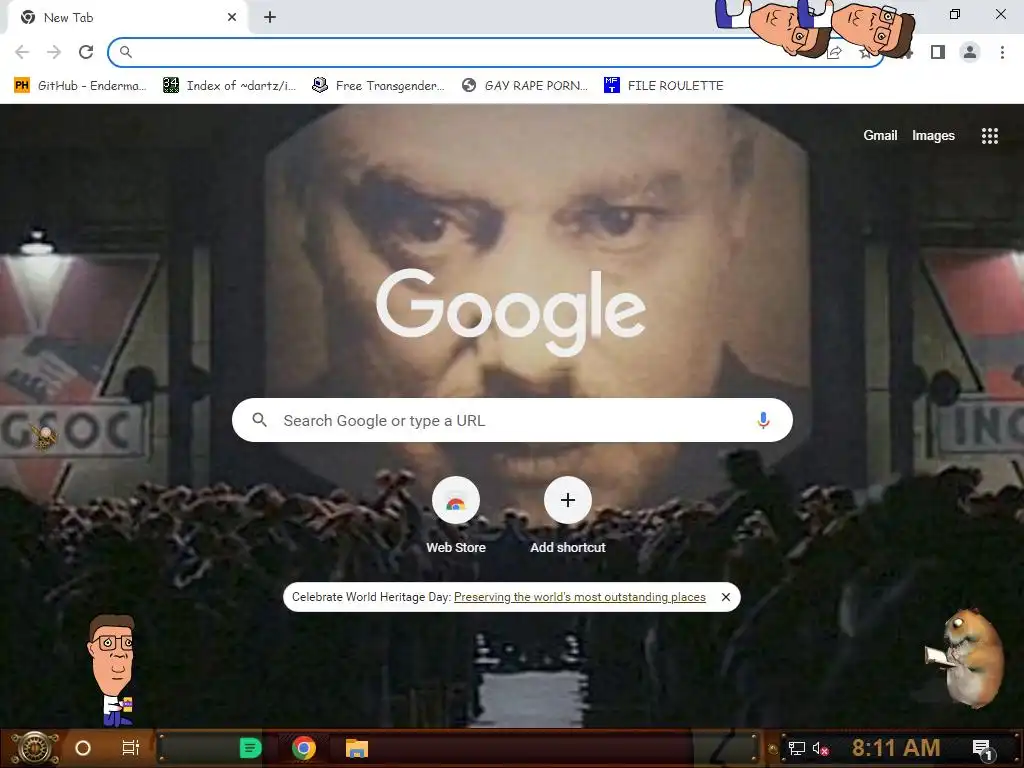The image size is (1024, 768).
Task: Close the New Tab tab
Action: (x=232, y=17)
